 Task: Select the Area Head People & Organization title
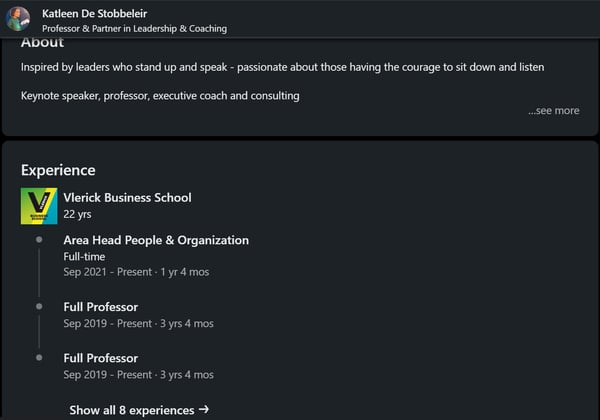tap(156, 240)
